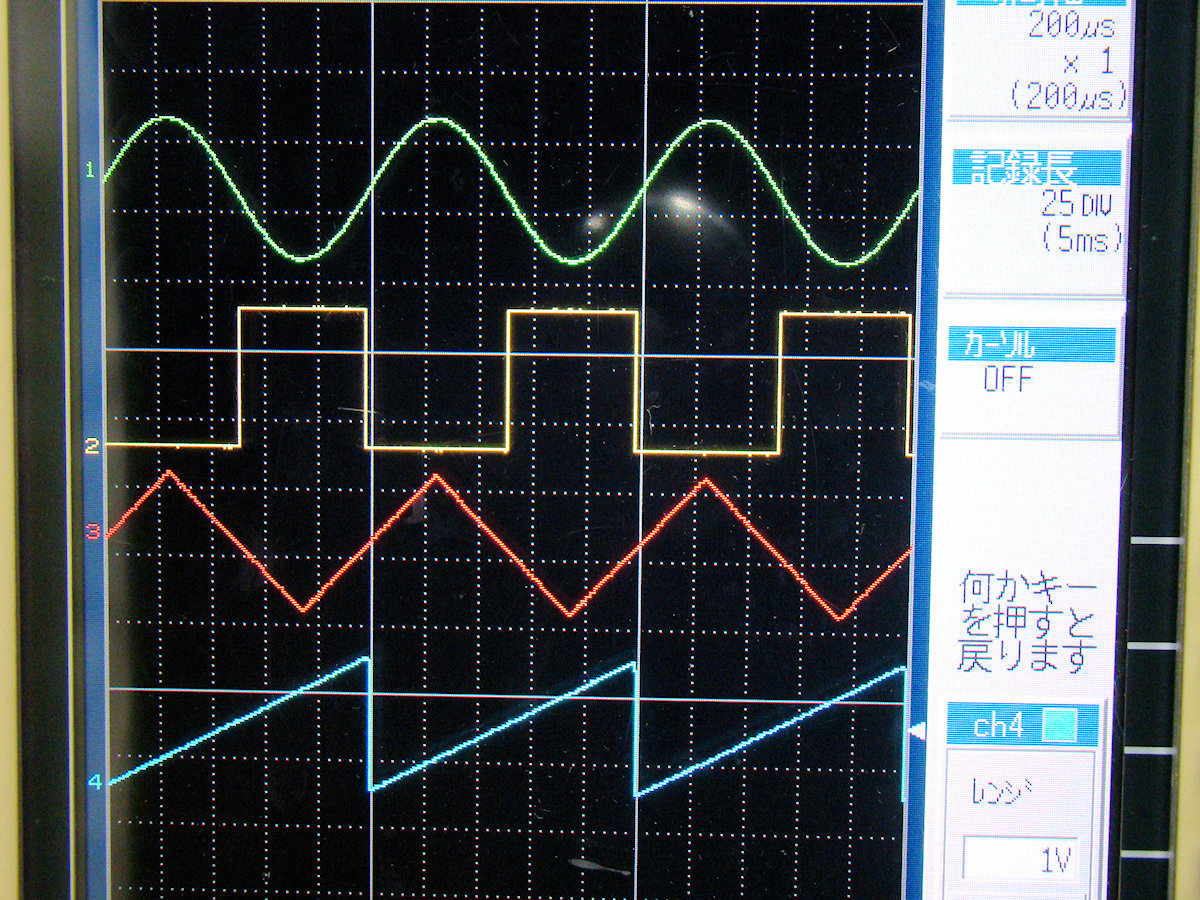Toggle the cursor OFF value
Image resolution: width=1200 pixels, height=900 pixels.
click(1007, 380)
